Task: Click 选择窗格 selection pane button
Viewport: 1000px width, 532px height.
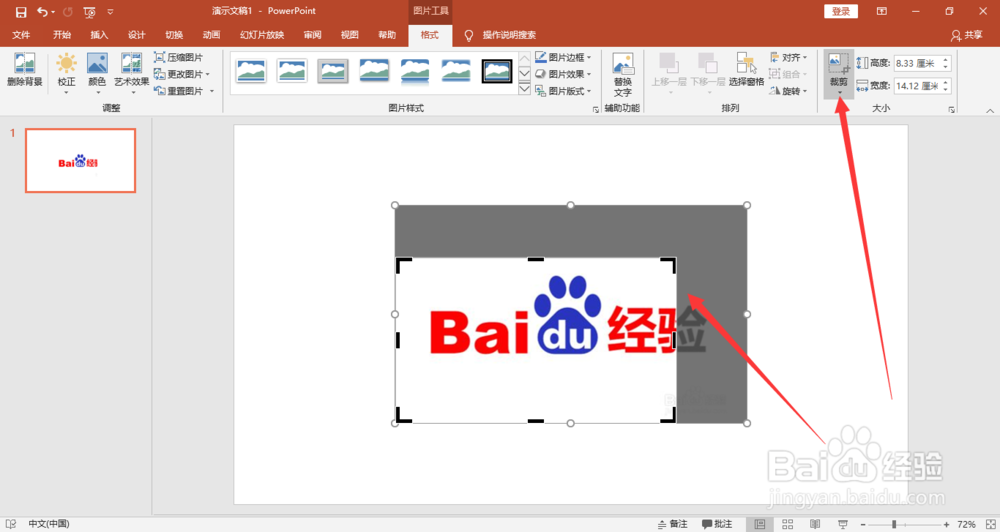Action: pos(746,70)
